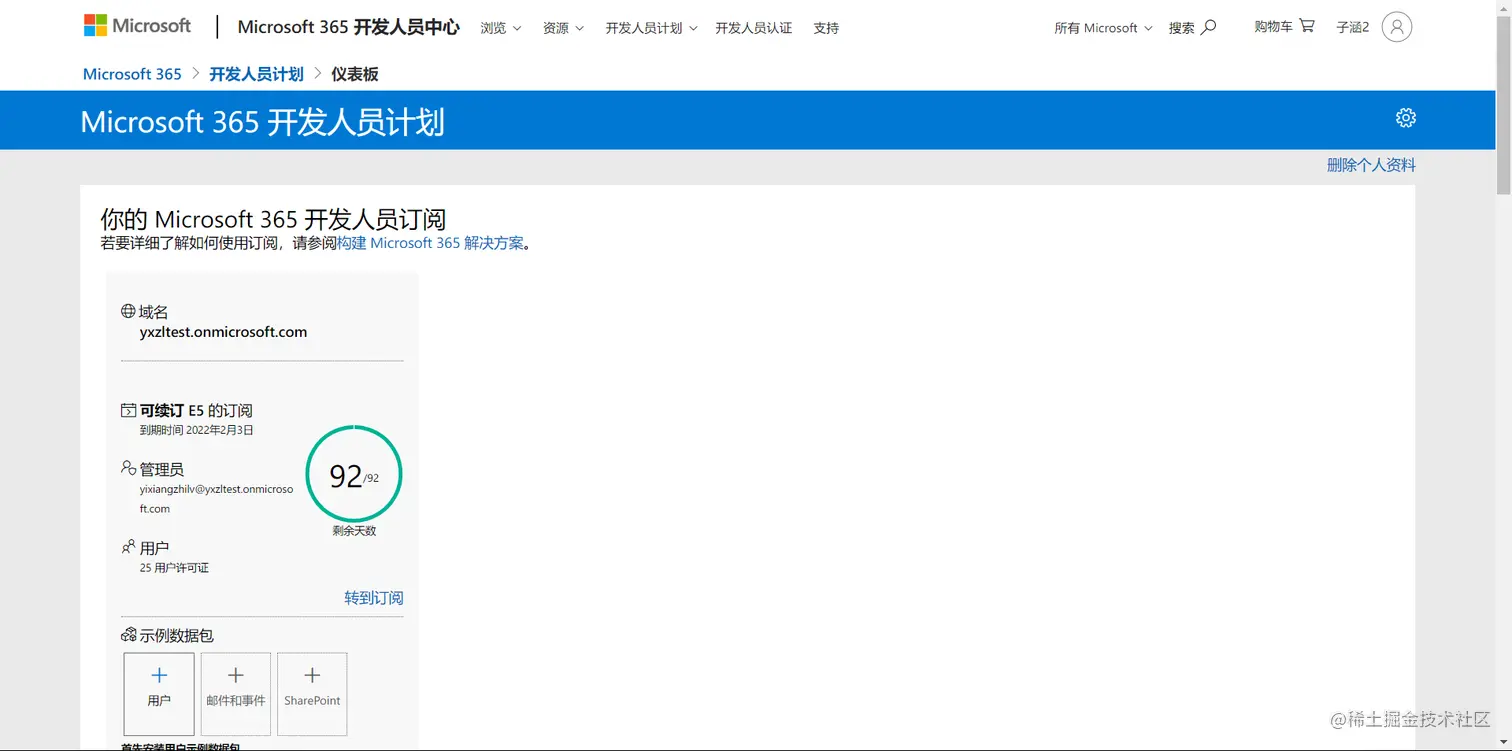The image size is (1512, 751).
Task: Add the SharePoint sample data pack
Action: click(311, 694)
